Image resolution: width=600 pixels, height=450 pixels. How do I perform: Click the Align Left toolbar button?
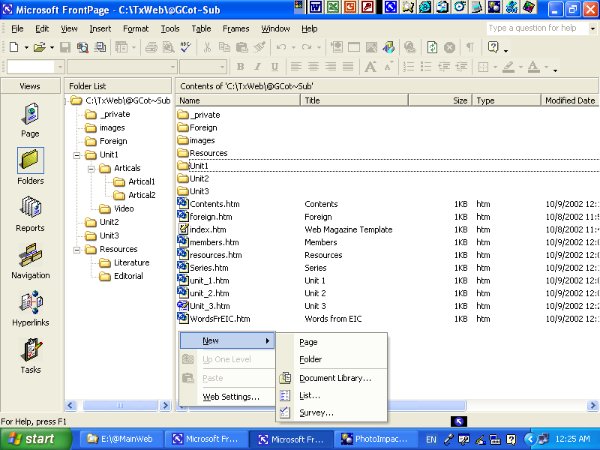pos(296,67)
